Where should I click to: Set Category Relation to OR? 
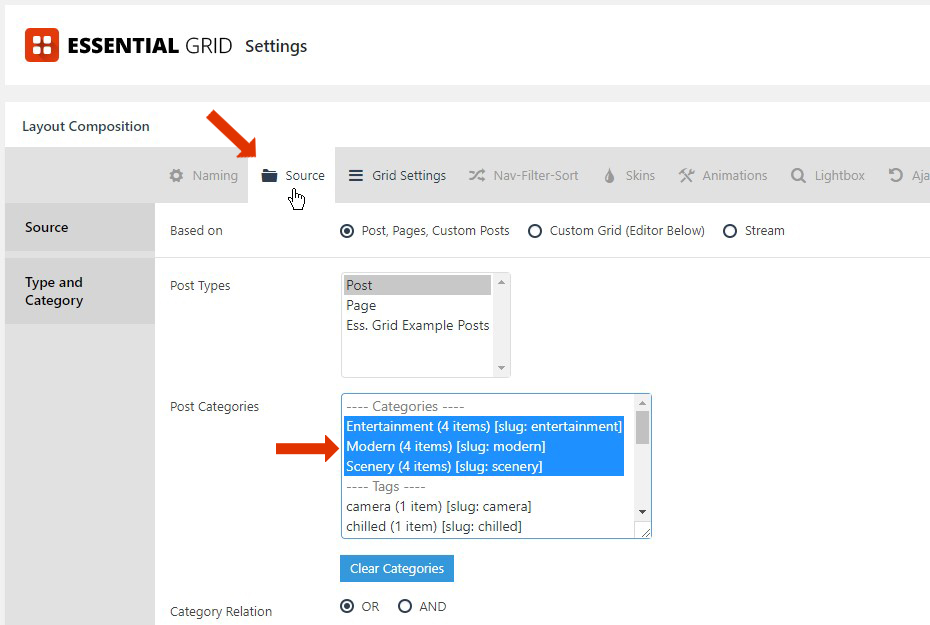(347, 606)
